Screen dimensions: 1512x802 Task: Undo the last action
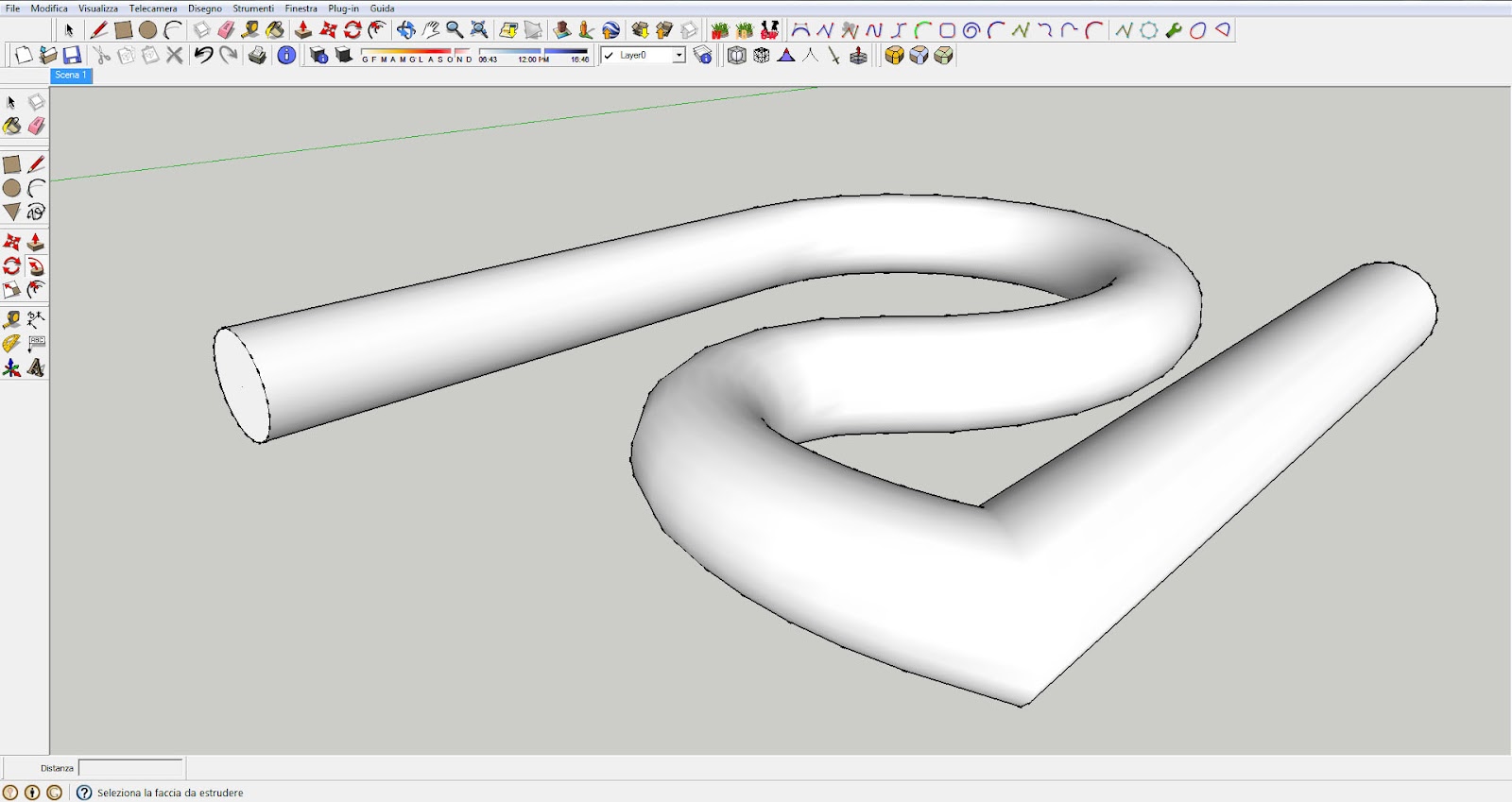pyautogui.click(x=203, y=56)
